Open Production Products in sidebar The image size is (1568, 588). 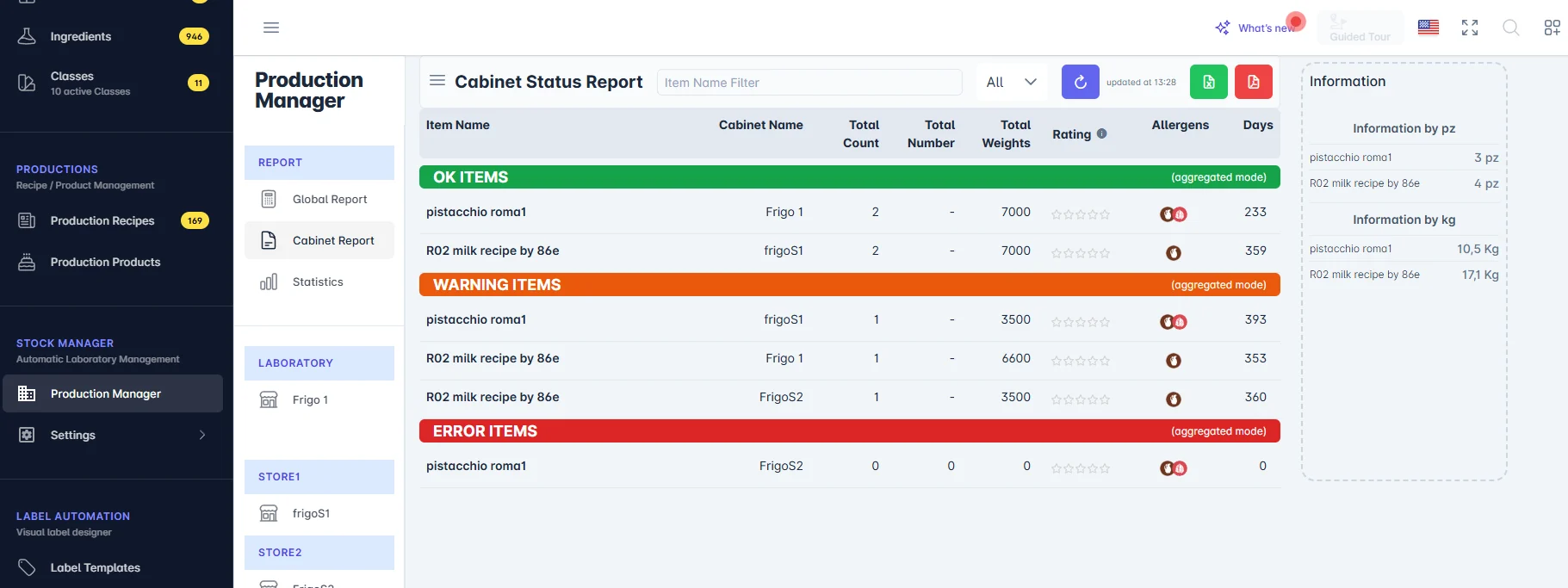[x=113, y=262]
